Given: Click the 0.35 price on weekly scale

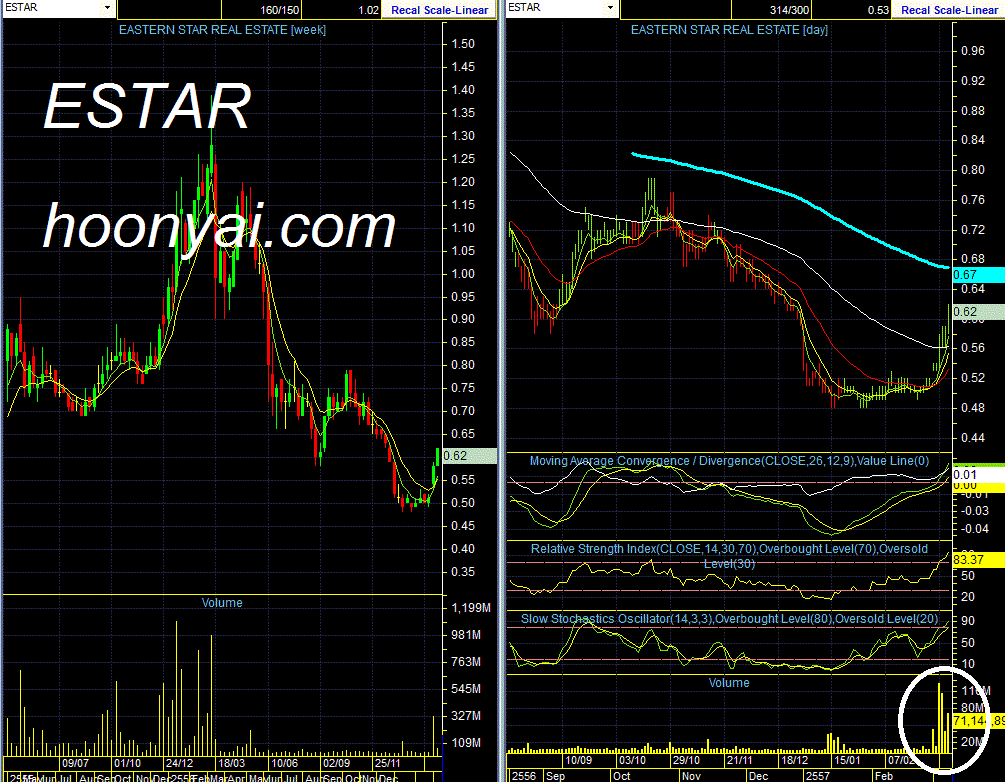Looking at the screenshot, I should 463,572.
